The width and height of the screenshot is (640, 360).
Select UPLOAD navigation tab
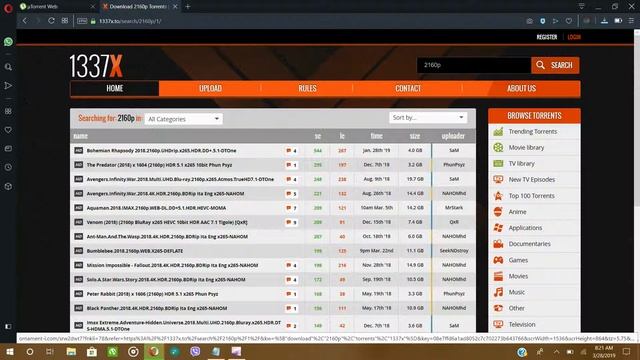pos(210,88)
